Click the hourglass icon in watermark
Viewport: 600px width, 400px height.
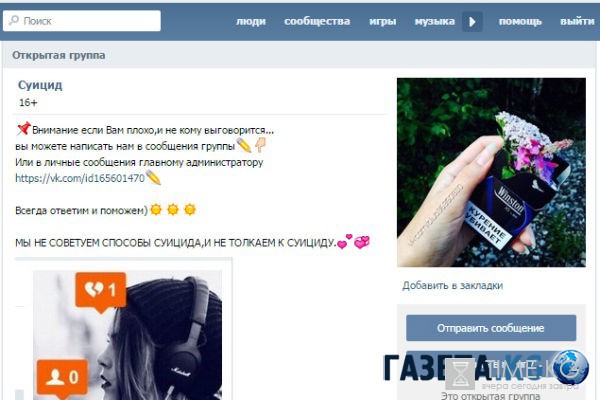[x=460, y=374]
